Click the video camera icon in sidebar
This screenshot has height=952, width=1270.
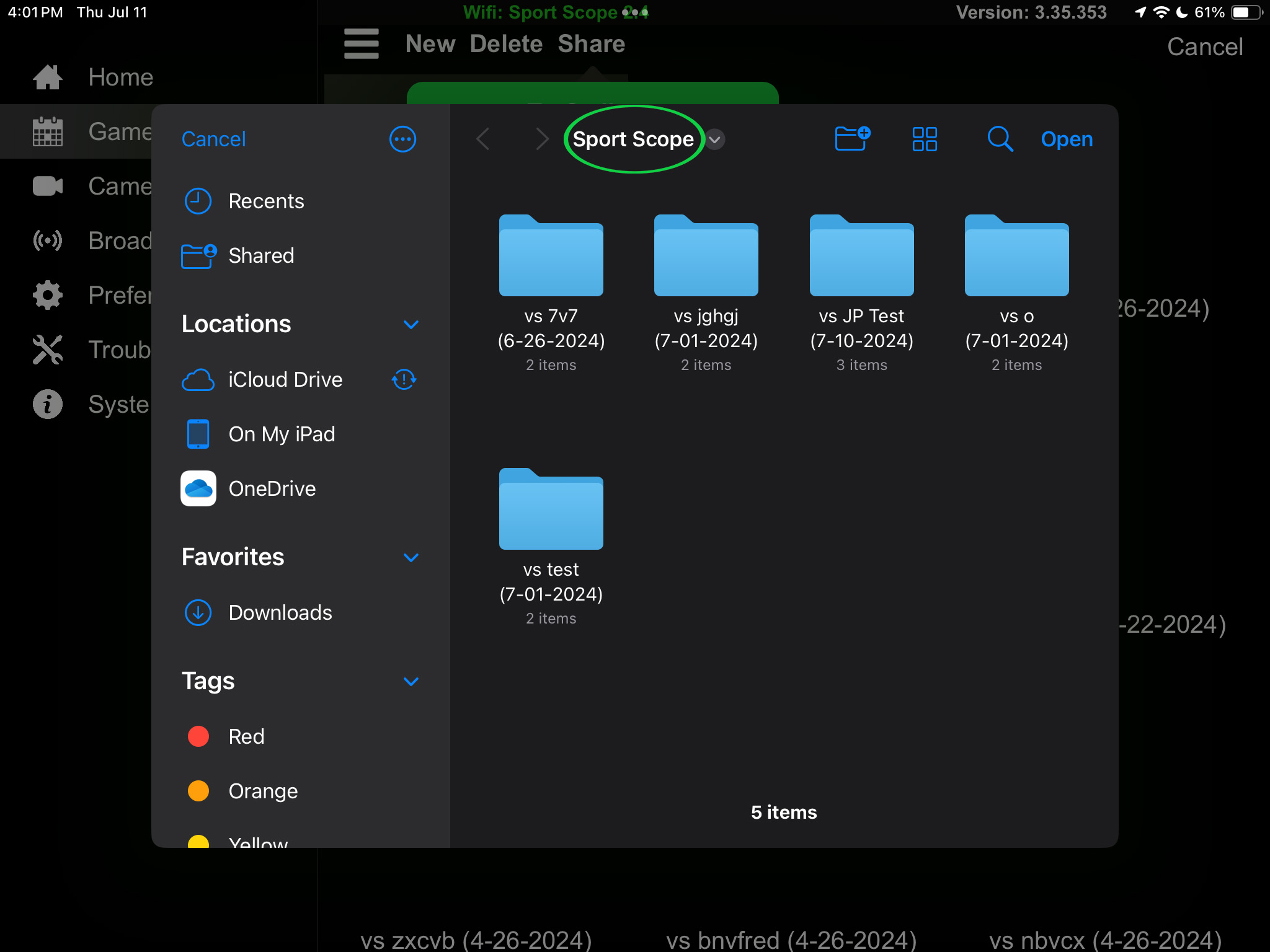48,186
